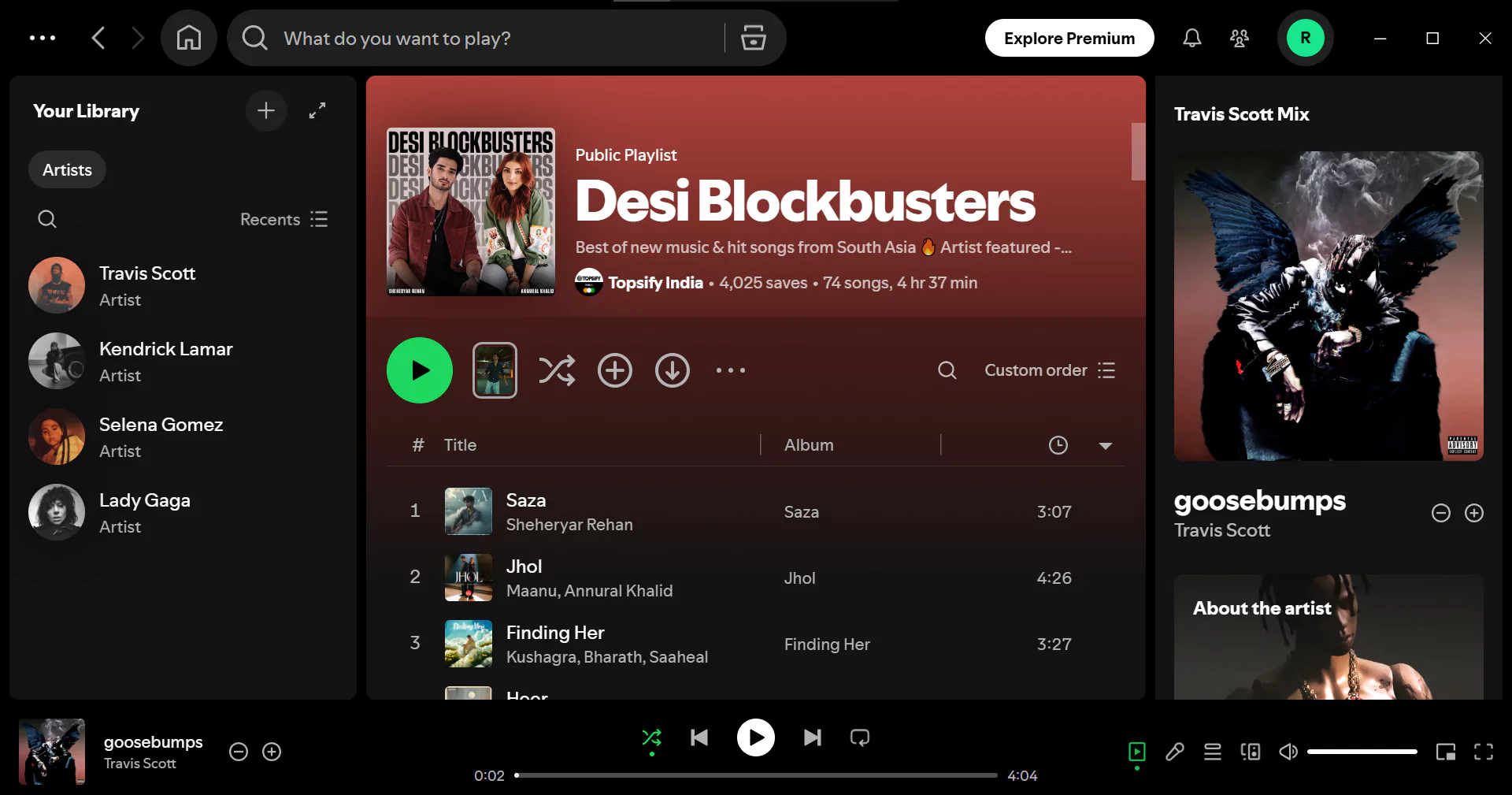Enable shuffle for the playlist
The width and height of the screenshot is (1512, 795).
coord(557,370)
